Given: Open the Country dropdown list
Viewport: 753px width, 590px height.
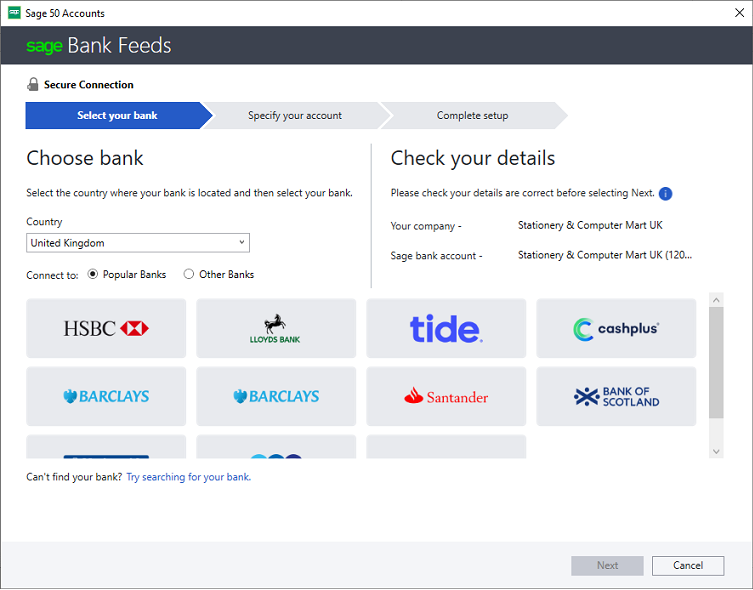Looking at the screenshot, I should [138, 243].
